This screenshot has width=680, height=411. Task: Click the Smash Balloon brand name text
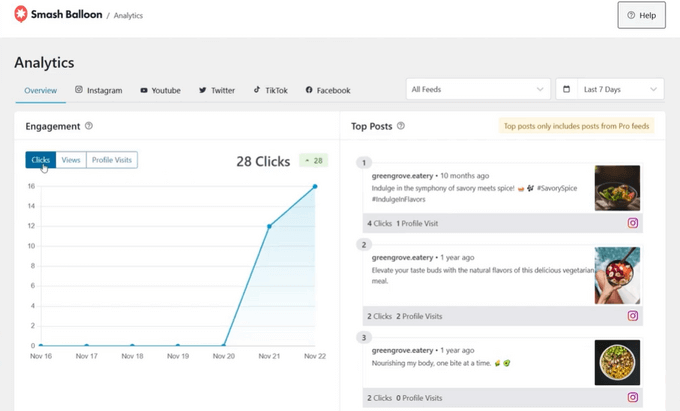point(66,14)
